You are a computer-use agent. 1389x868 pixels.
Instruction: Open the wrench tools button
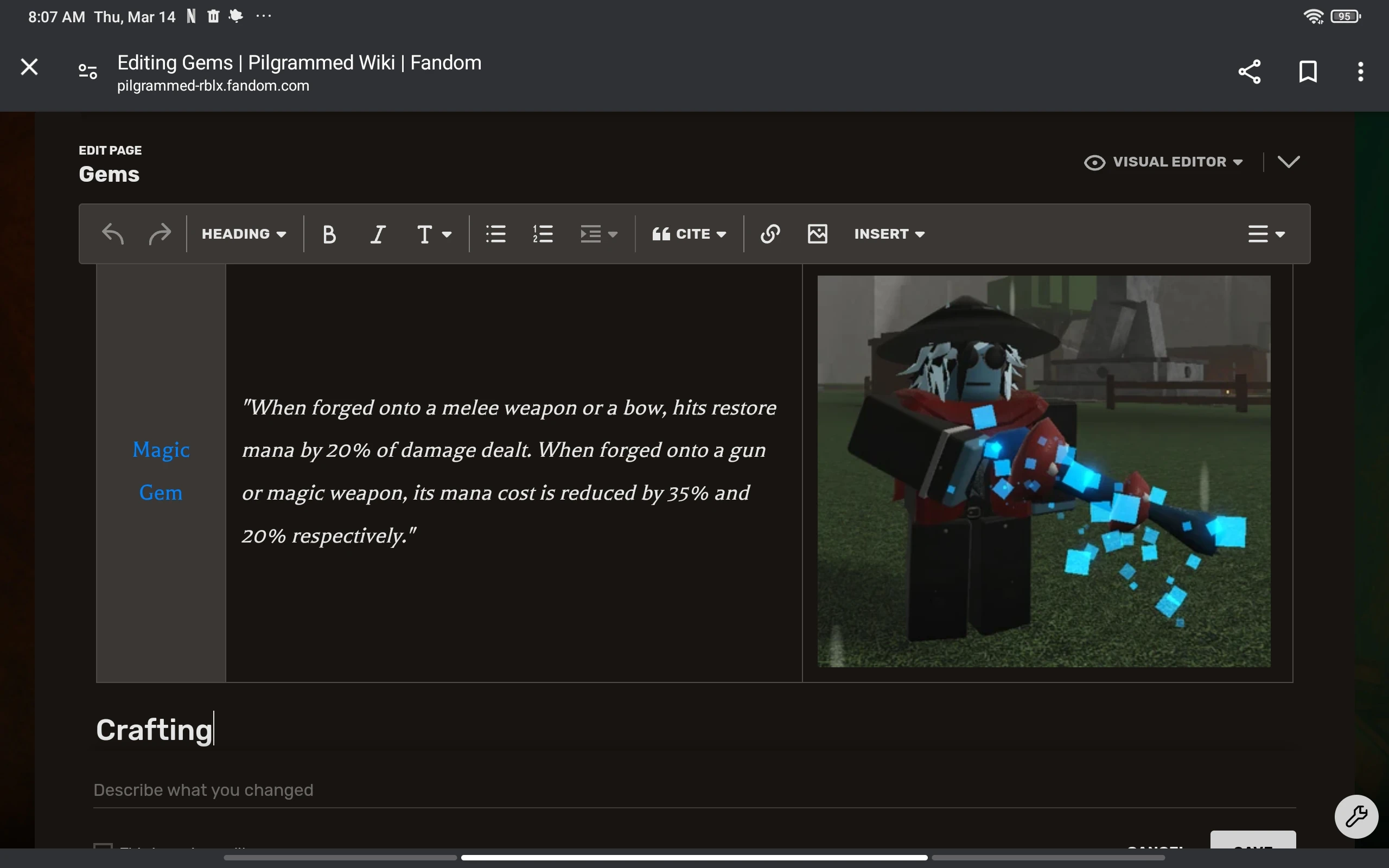click(1356, 816)
